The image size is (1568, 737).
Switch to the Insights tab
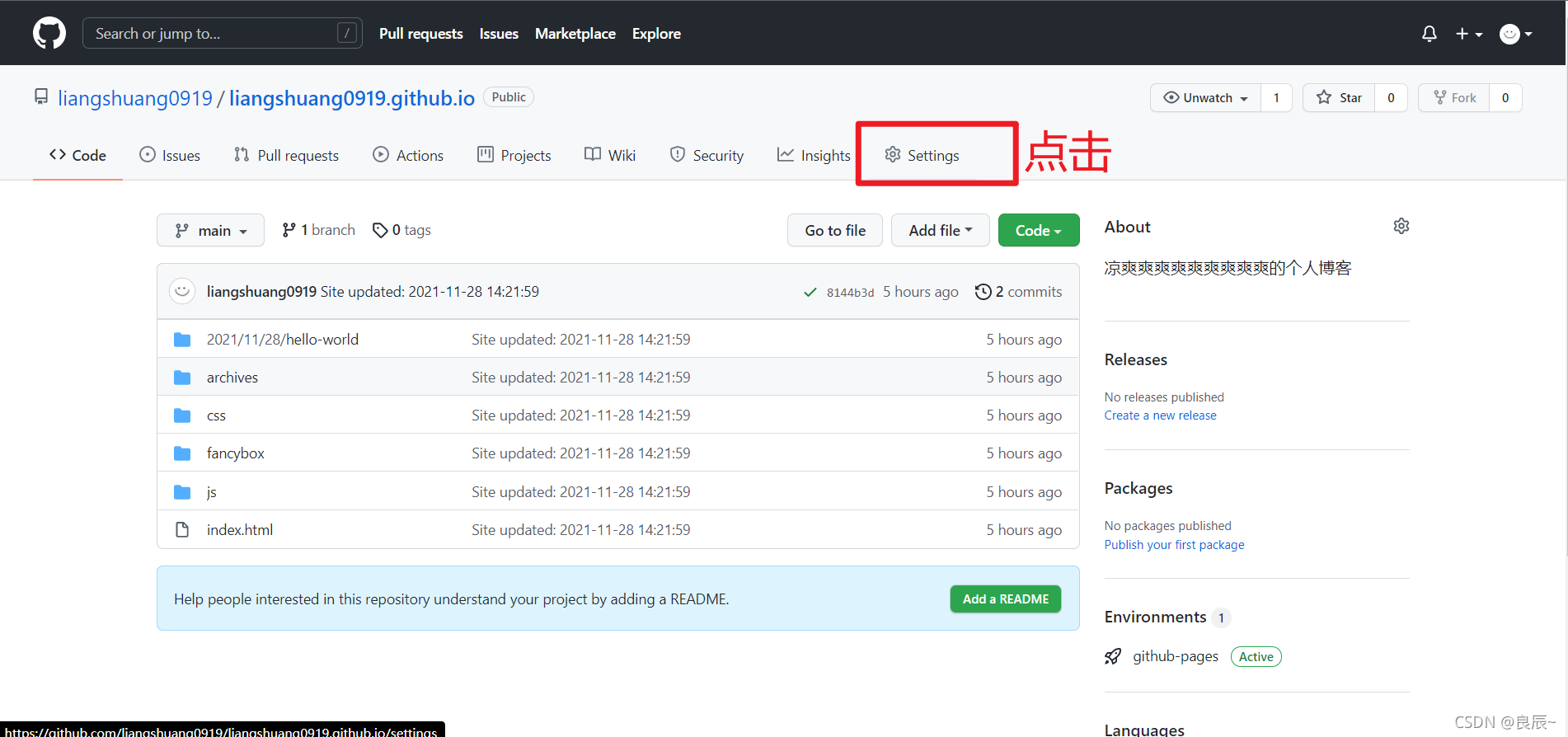(814, 155)
